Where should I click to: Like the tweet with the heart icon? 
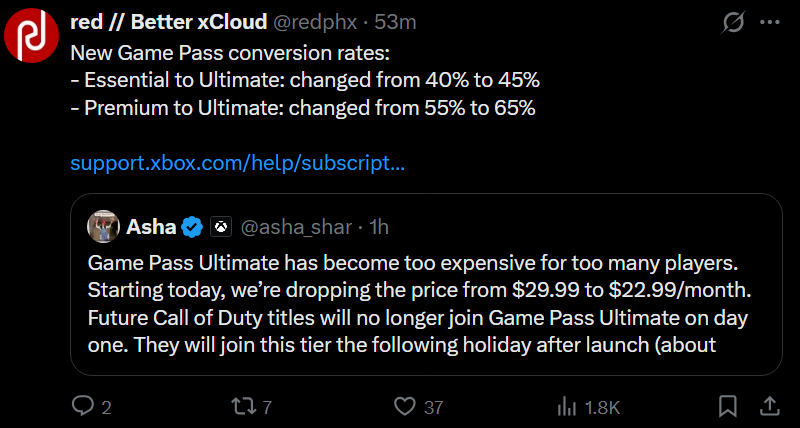pos(404,407)
